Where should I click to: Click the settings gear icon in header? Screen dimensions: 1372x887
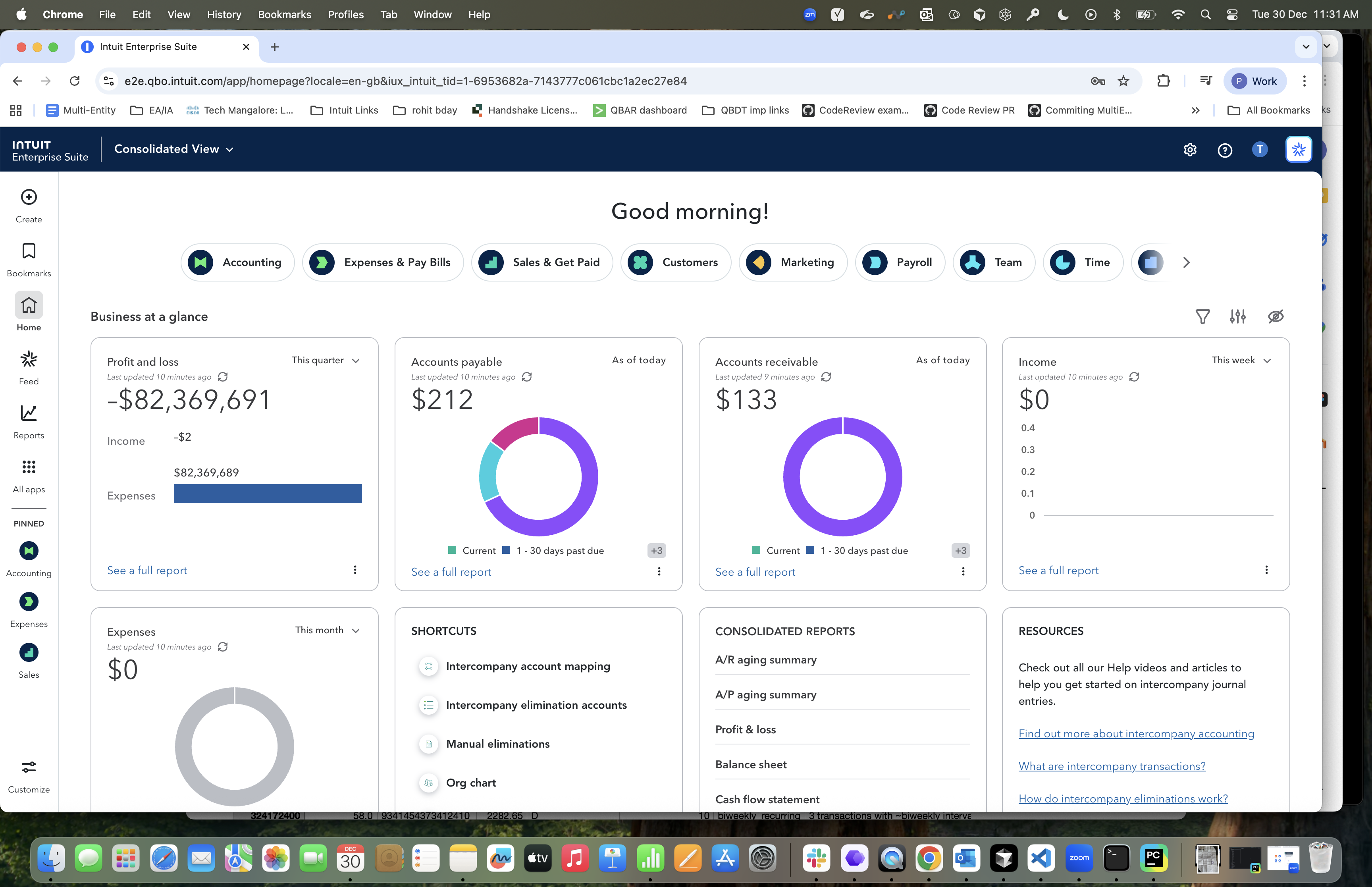point(1189,150)
